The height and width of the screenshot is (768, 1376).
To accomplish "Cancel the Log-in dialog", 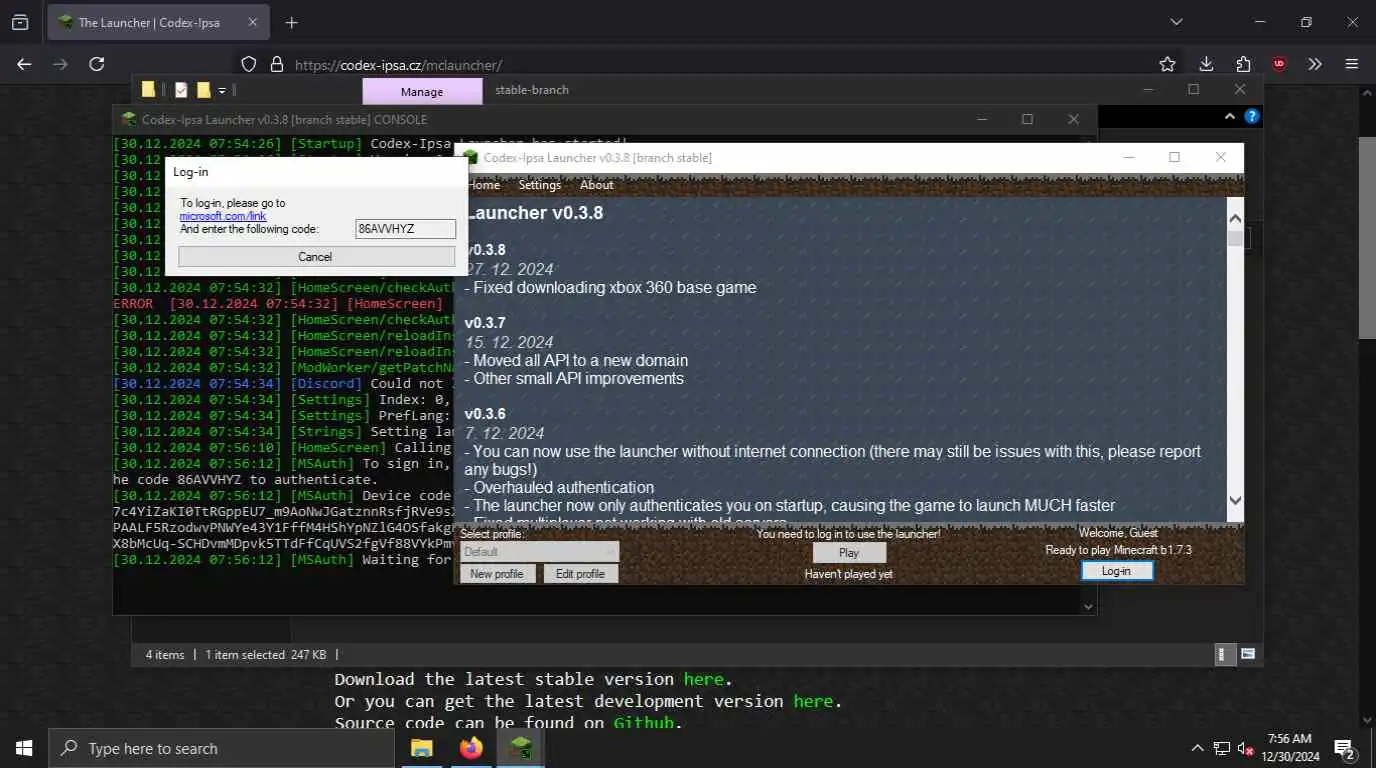I will 315,257.
